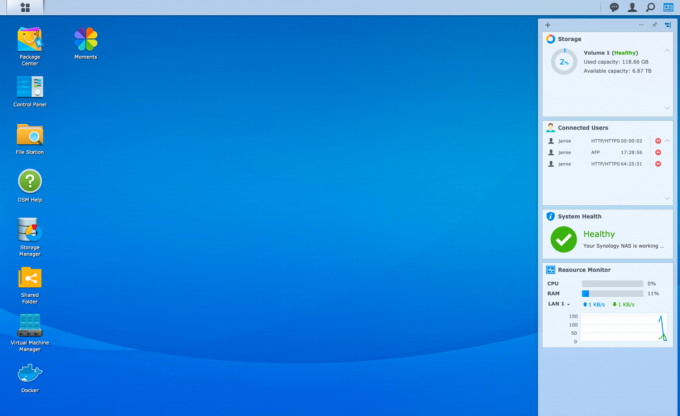Image resolution: width=680 pixels, height=416 pixels.
Task: Launch Virtual Machine Manager
Action: point(29,325)
